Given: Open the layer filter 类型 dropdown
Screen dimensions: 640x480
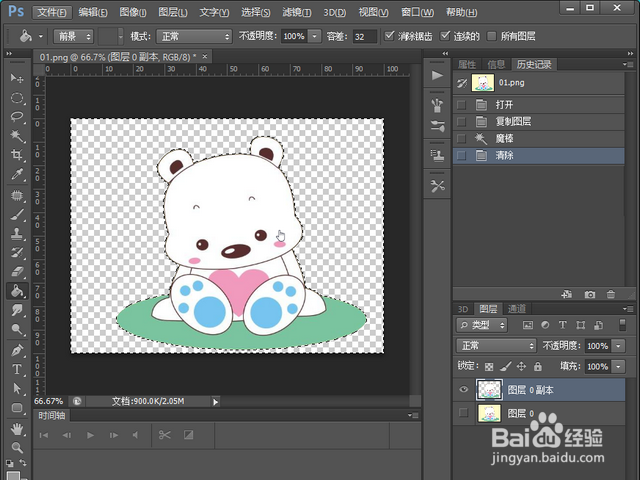Looking at the screenshot, I should (482, 325).
